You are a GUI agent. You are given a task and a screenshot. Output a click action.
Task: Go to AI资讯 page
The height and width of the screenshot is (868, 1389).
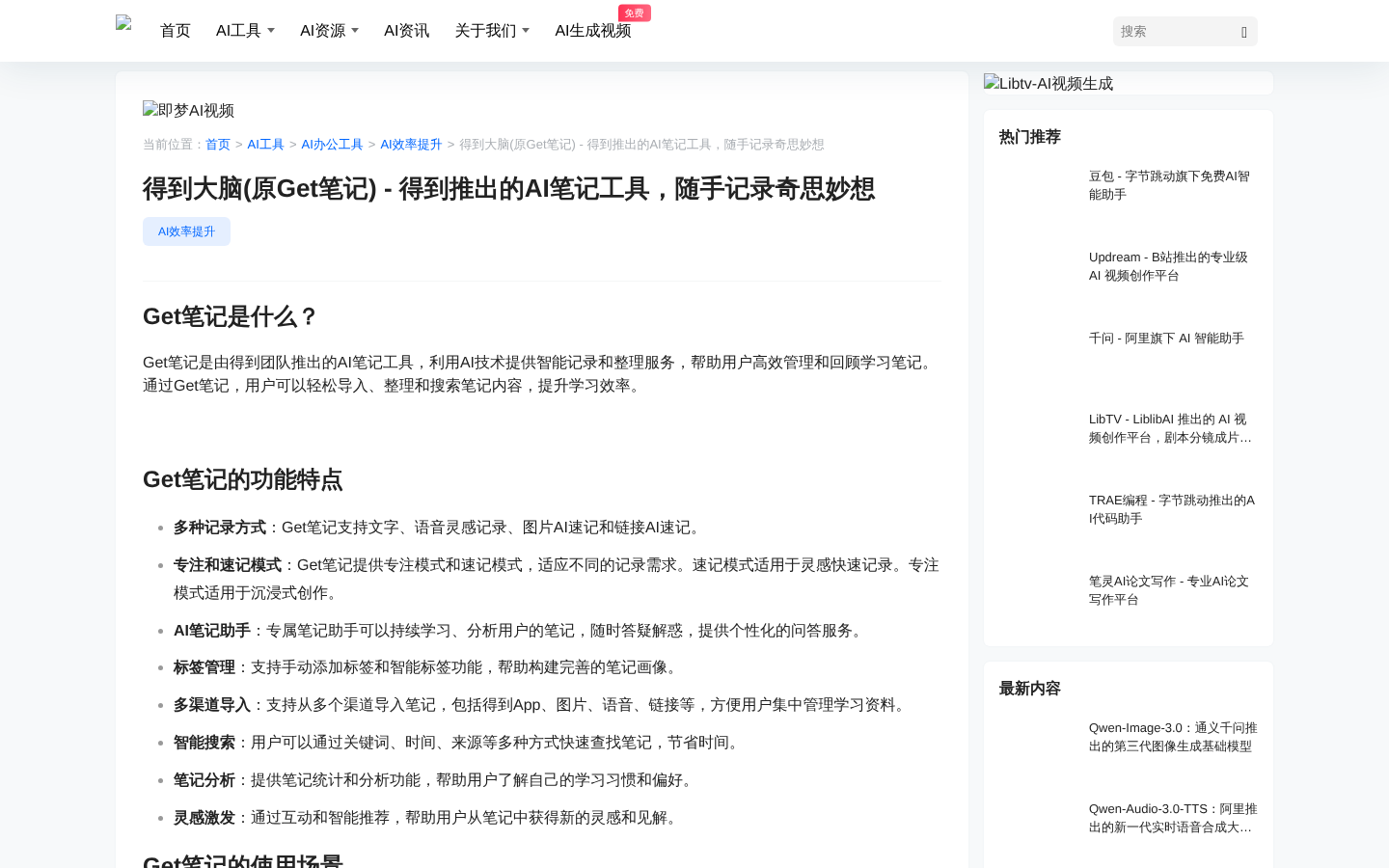pos(406,31)
